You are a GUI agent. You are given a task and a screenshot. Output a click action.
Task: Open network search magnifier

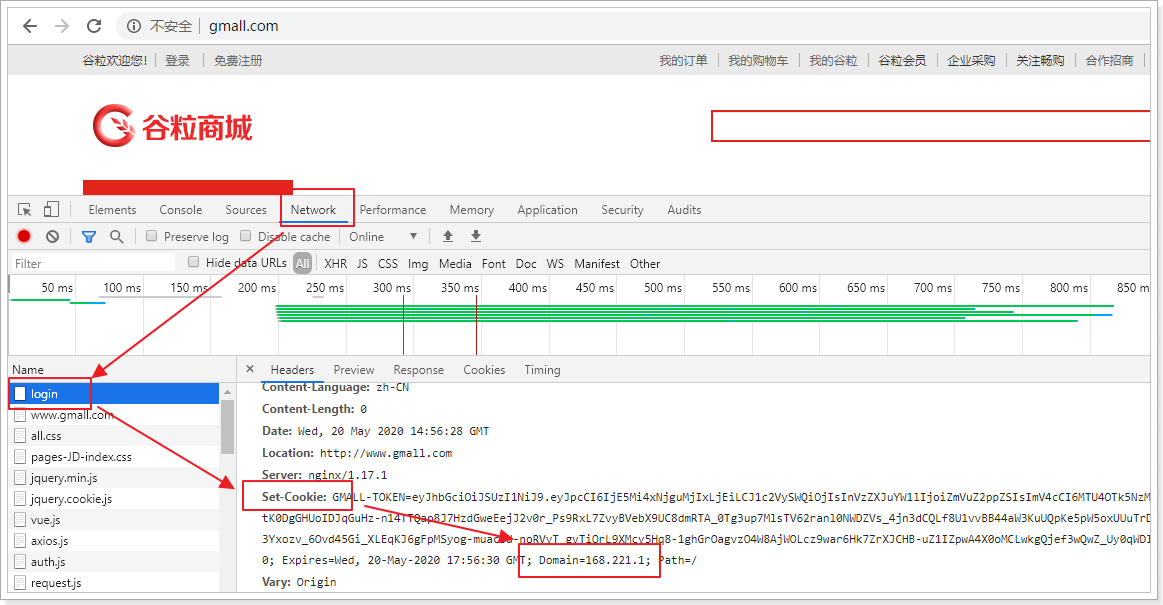(116, 237)
